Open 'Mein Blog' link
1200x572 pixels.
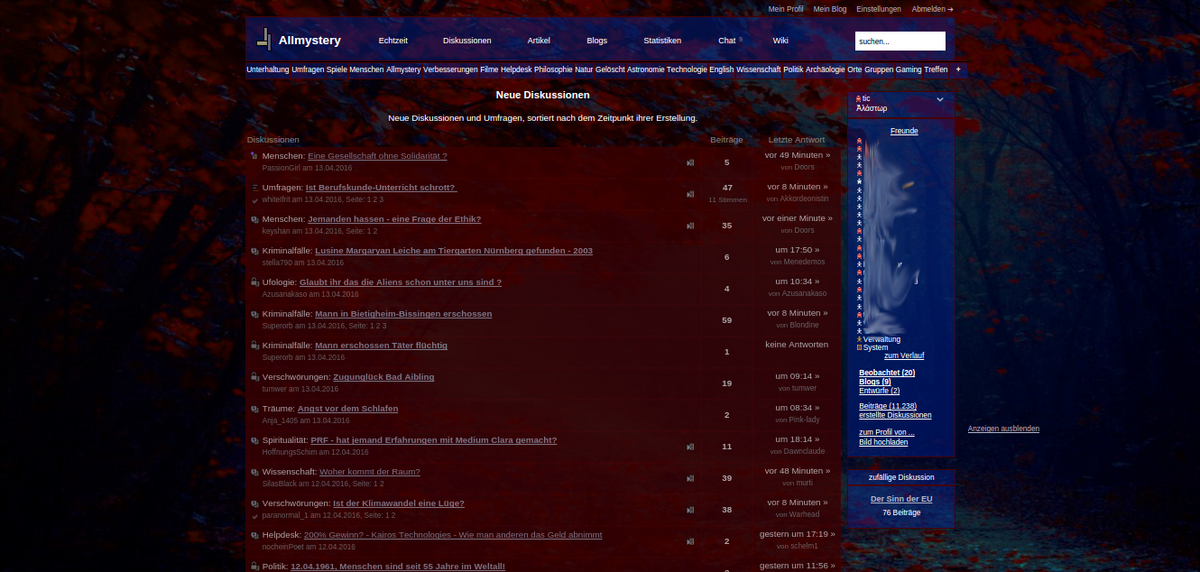pos(830,9)
